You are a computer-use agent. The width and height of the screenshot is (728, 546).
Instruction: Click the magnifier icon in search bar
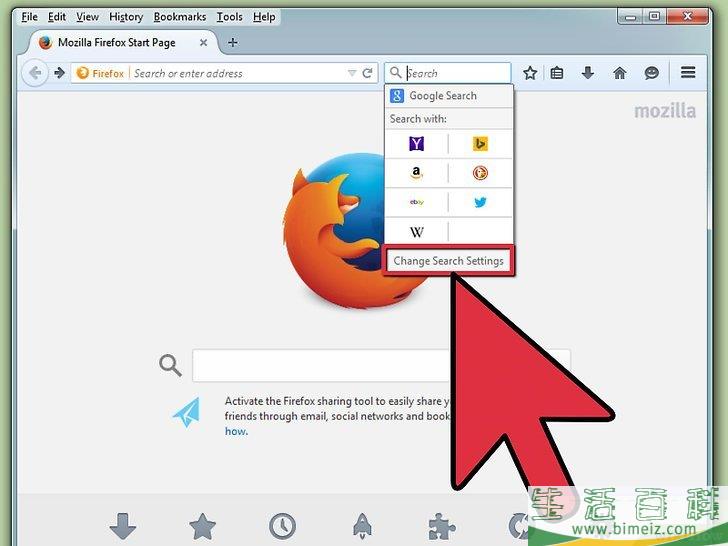(x=395, y=73)
